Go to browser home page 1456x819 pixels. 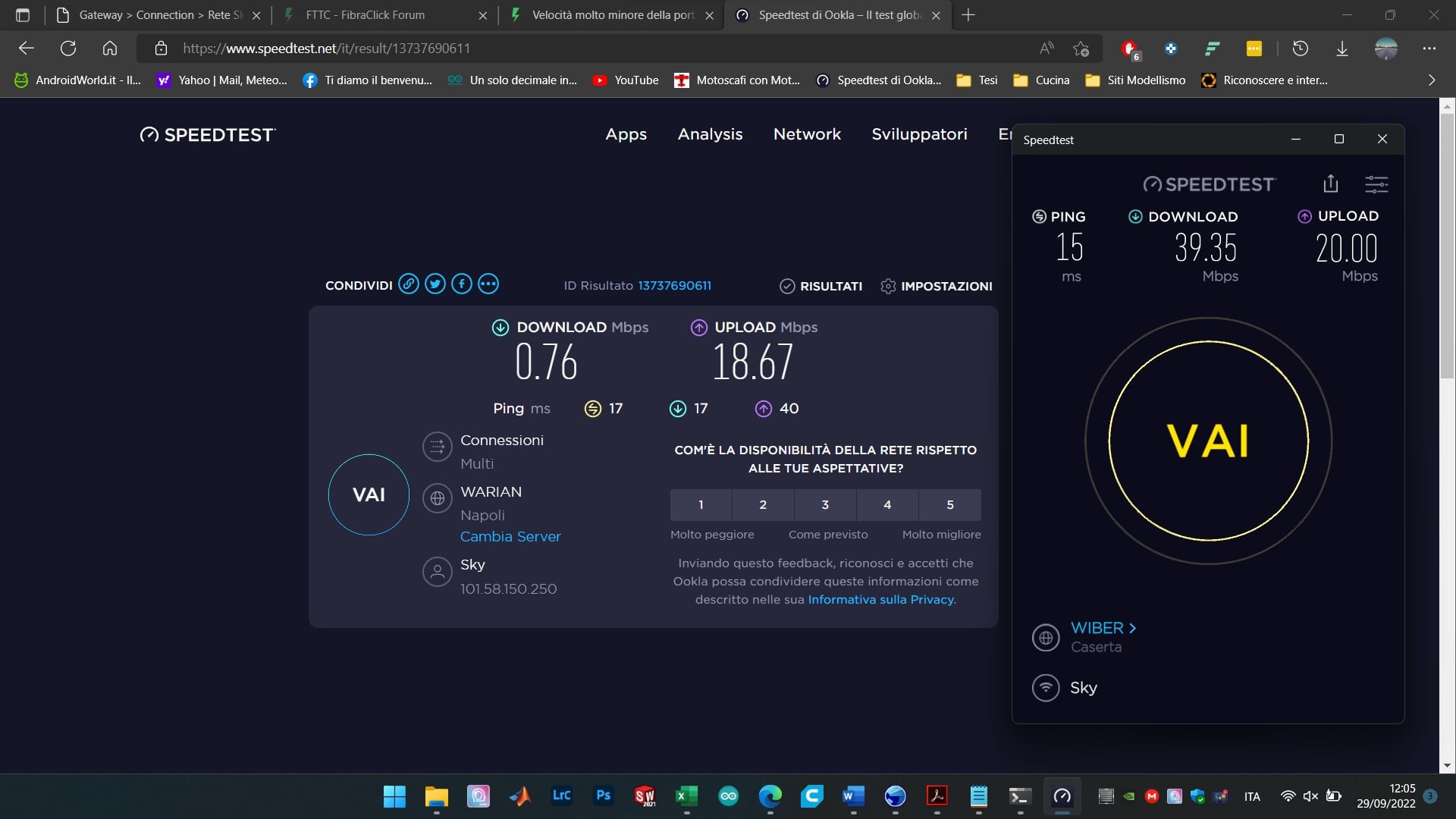tap(110, 49)
